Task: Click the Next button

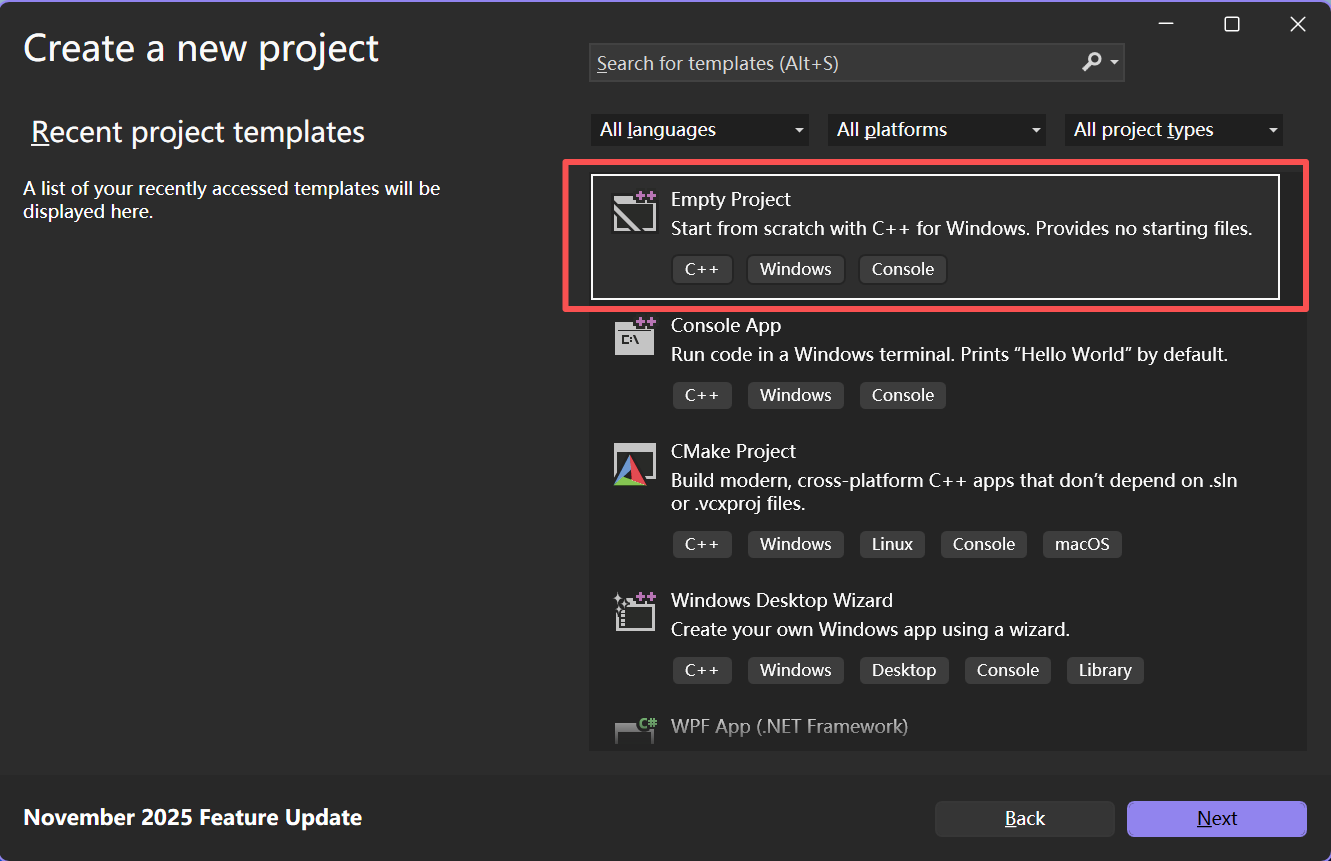Action: pos(1216,819)
